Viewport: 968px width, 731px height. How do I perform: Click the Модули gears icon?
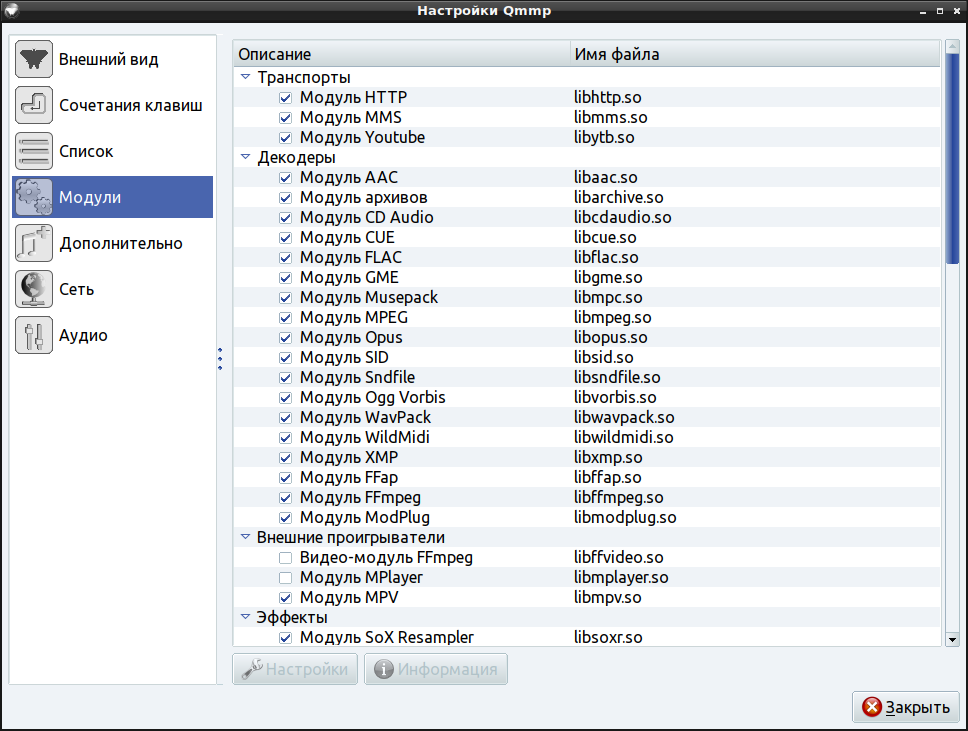[34, 198]
